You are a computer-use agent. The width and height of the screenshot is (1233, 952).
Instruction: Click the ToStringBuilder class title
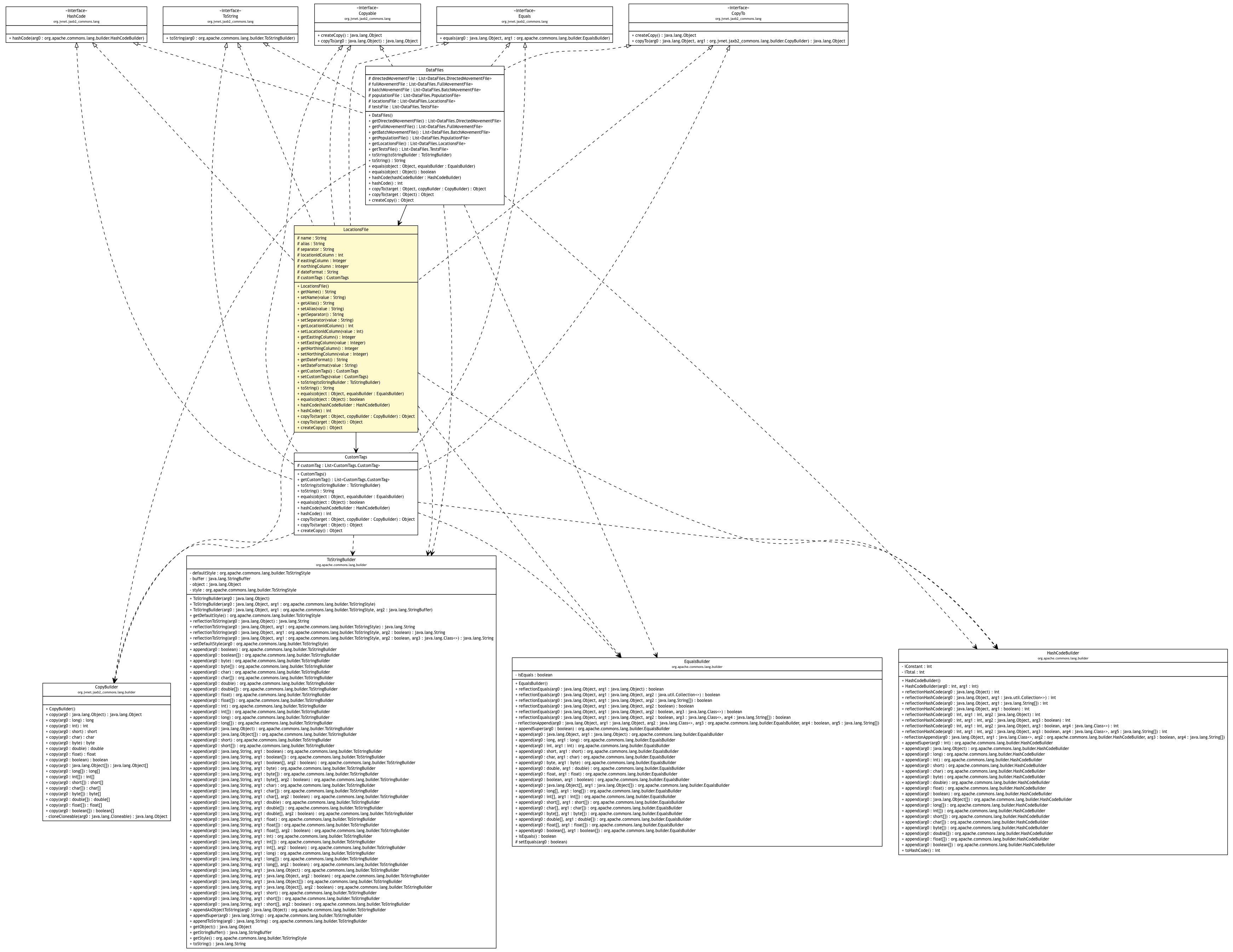point(341,560)
